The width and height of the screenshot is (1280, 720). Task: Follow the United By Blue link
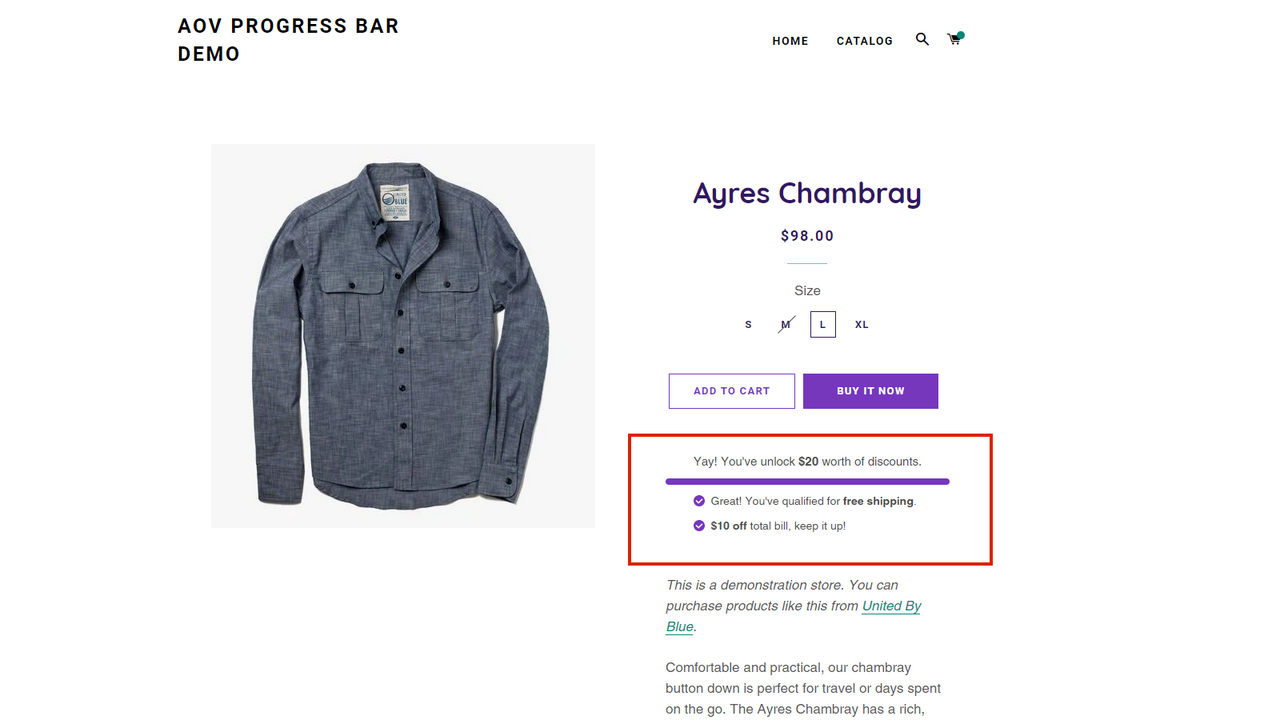(x=891, y=606)
